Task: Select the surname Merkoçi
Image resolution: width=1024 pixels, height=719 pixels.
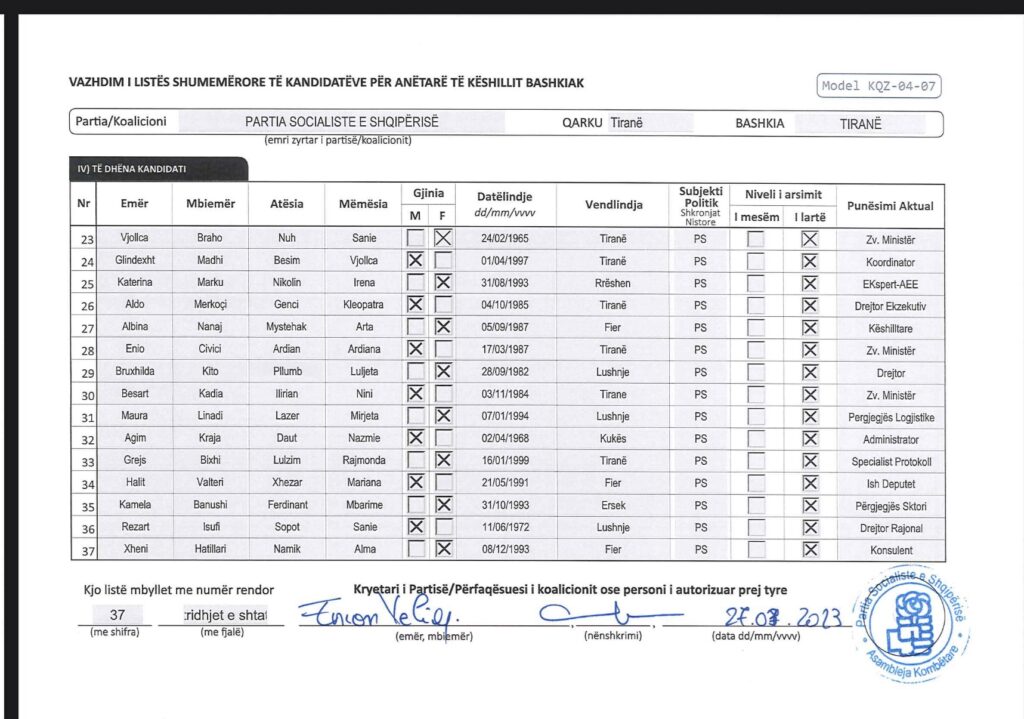Action: (x=210, y=304)
